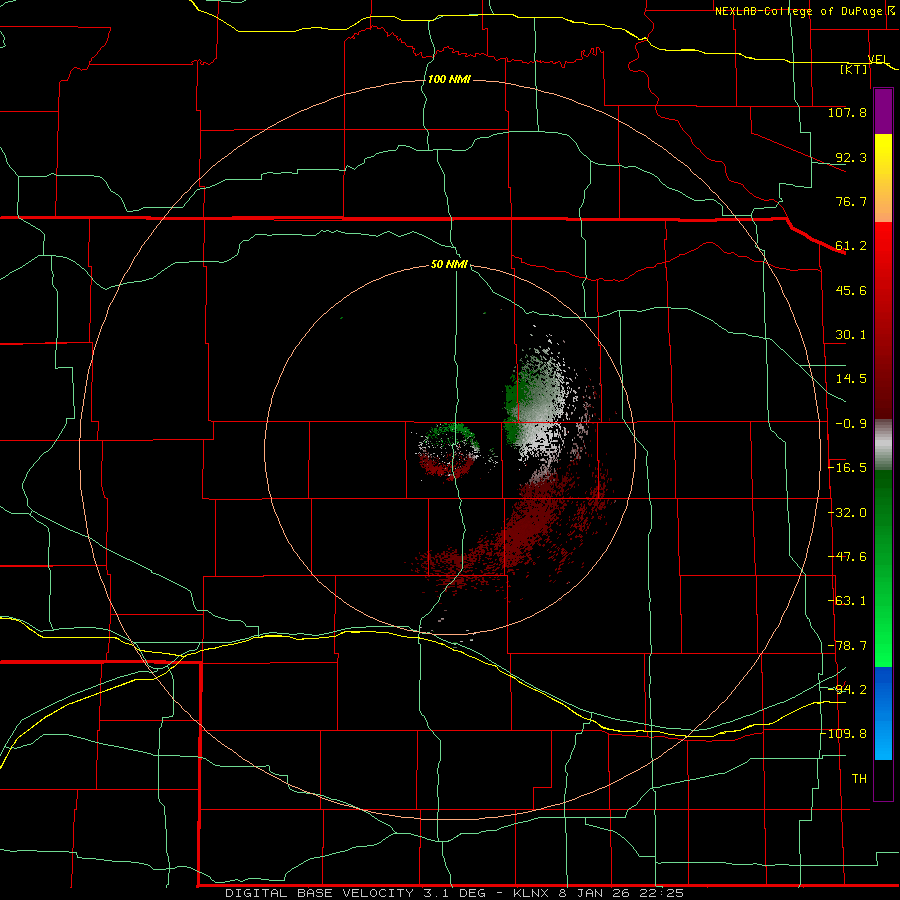This screenshot has height=900, width=900.
Task: Click the DIGITAL BASE VELOCITY caption at bottom
Action: [455, 893]
